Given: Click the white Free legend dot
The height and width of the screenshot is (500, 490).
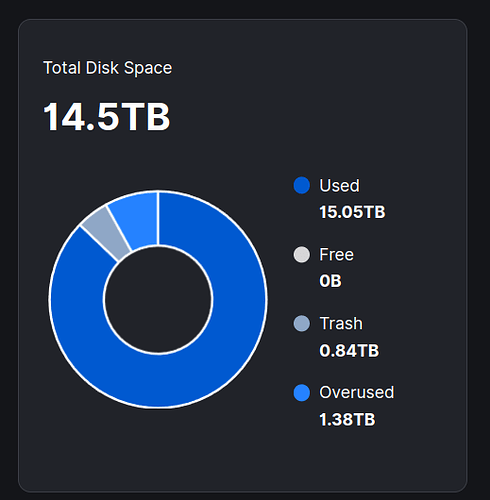Looking at the screenshot, I should click(x=302, y=255).
